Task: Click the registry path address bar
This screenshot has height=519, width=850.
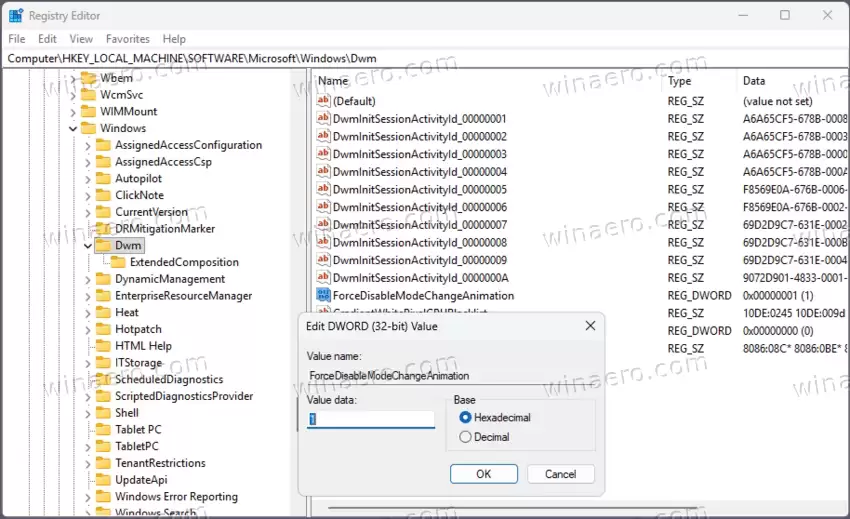Action: 425,59
